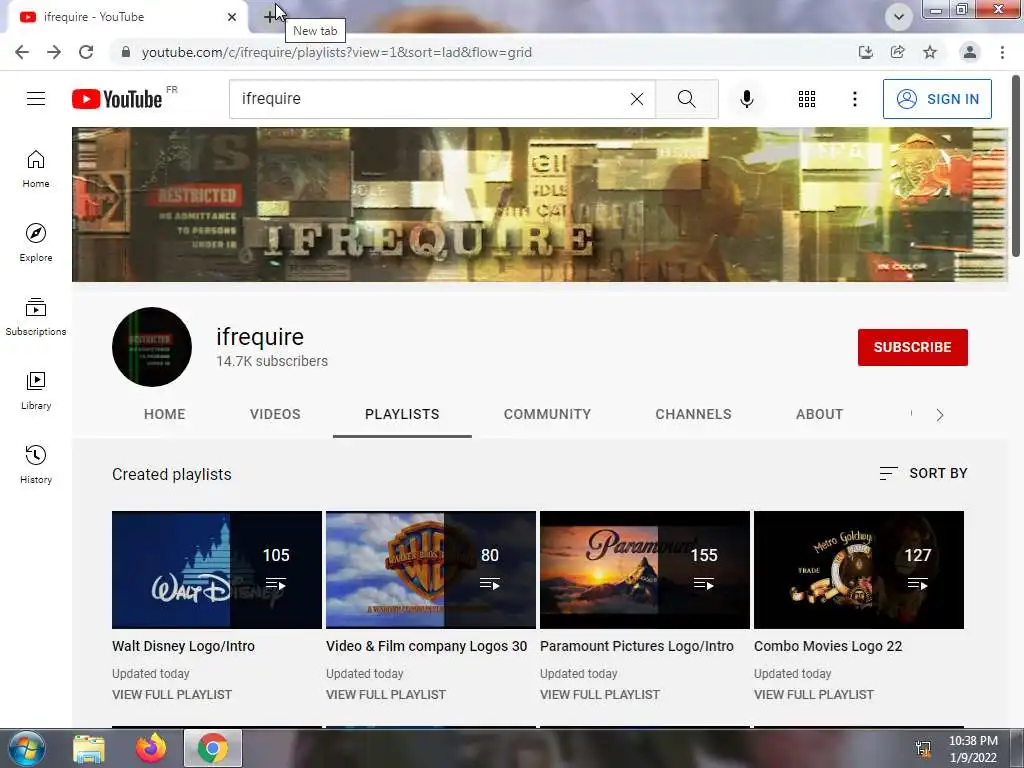The width and height of the screenshot is (1024, 768).
Task: Click the Walt Disney Logo/Intro title
Action: [x=184, y=647]
